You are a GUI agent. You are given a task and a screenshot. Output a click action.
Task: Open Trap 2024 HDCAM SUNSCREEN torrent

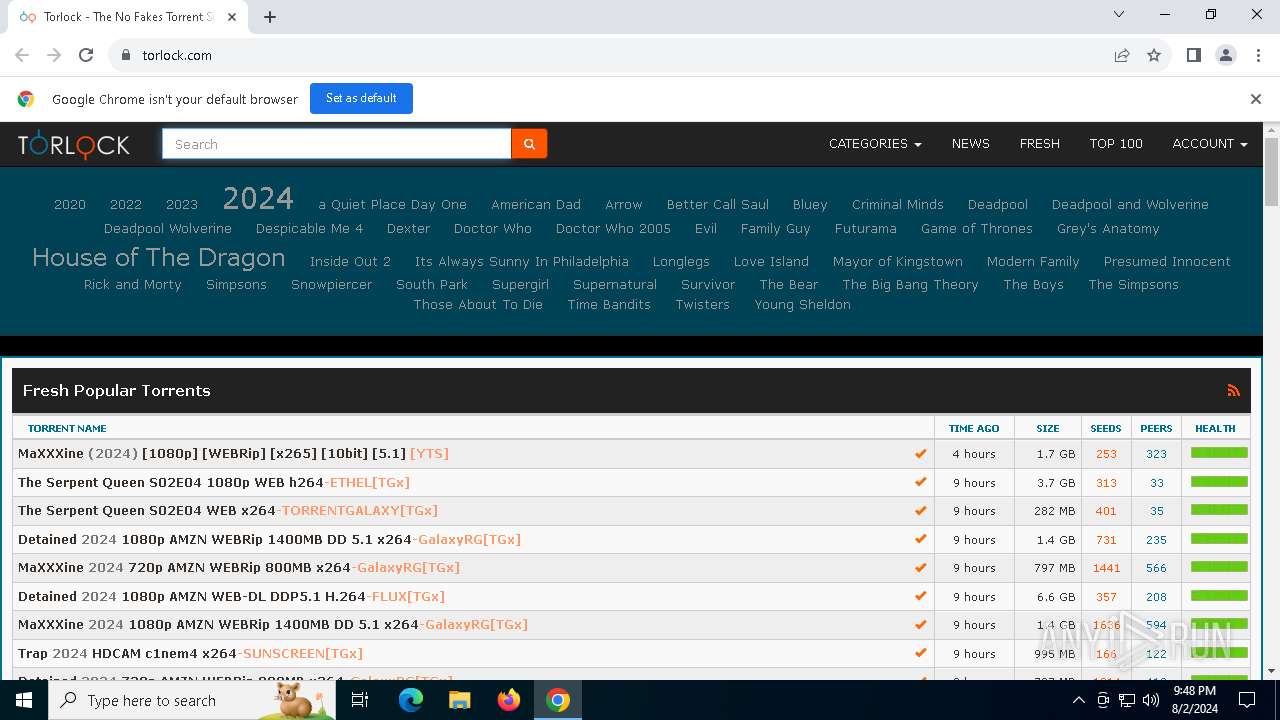click(190, 654)
